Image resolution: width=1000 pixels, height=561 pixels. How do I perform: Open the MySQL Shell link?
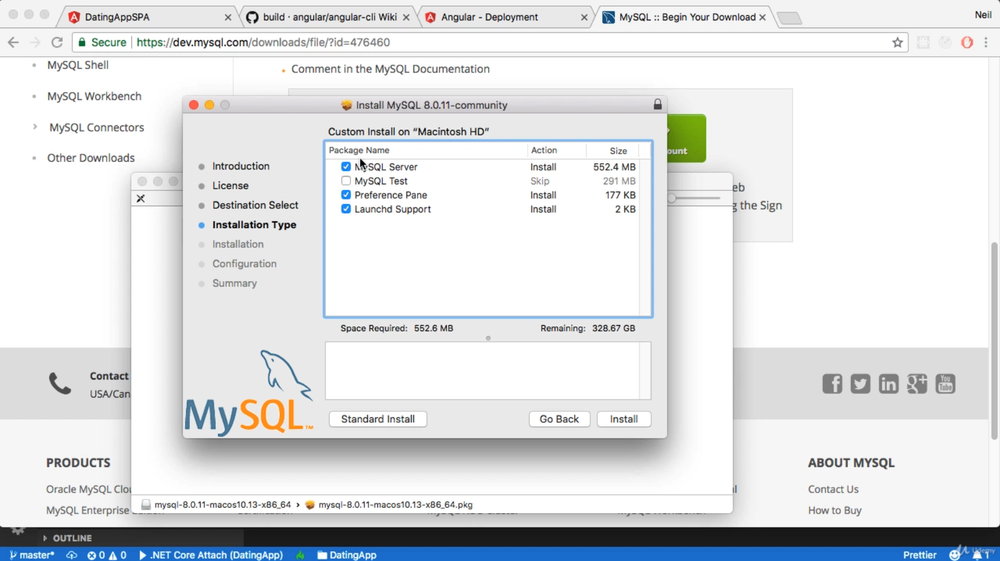click(78, 65)
